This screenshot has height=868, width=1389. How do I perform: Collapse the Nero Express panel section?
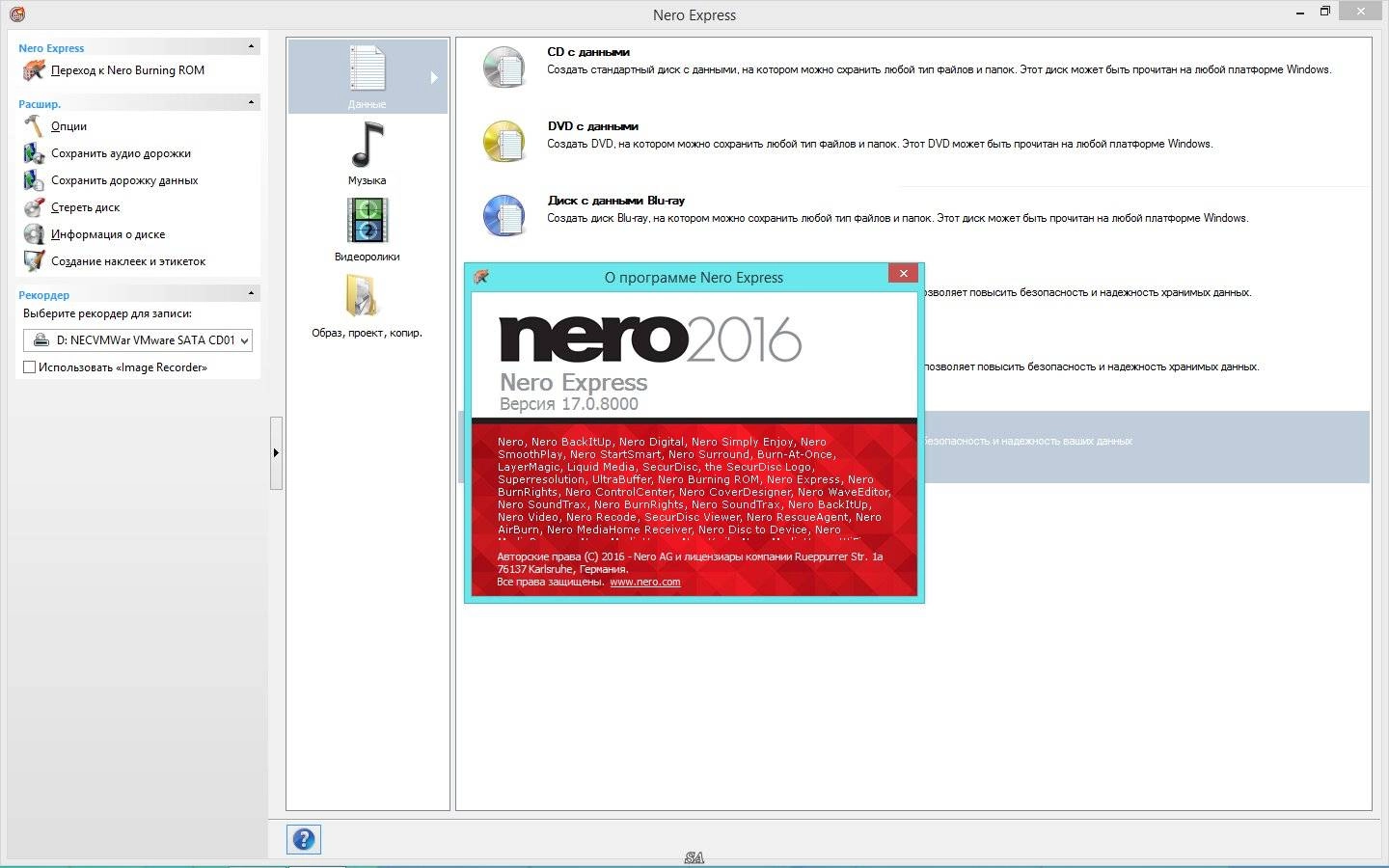click(252, 46)
